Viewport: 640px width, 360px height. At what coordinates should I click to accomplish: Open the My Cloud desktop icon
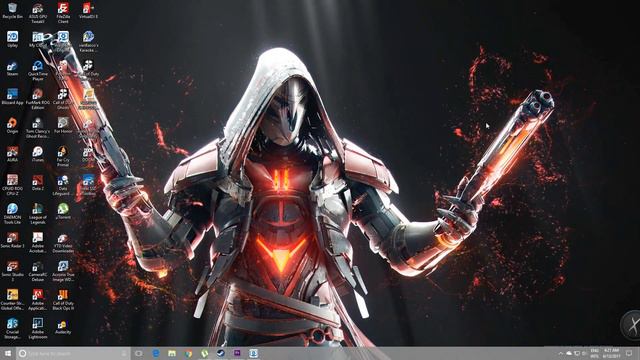(x=38, y=40)
